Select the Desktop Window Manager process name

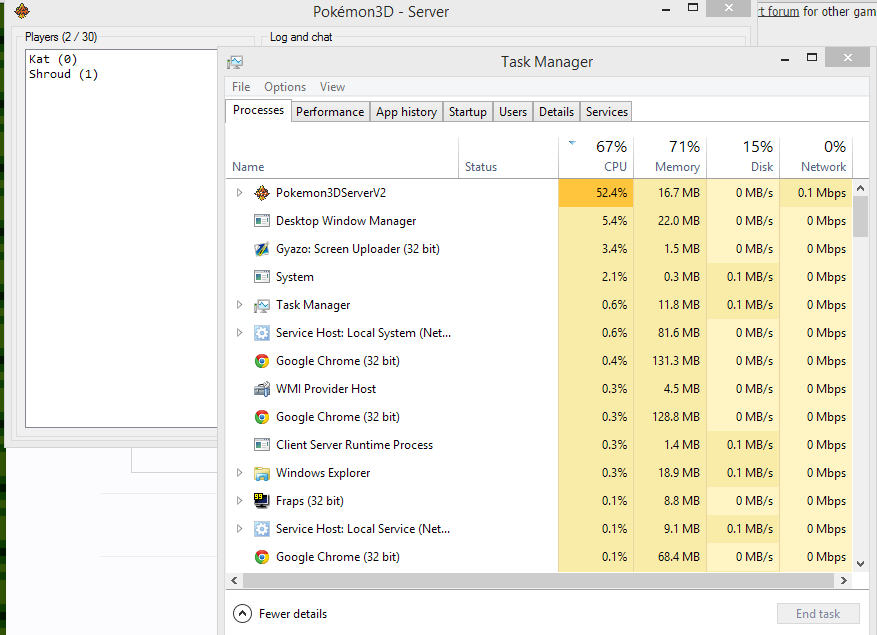pos(346,221)
